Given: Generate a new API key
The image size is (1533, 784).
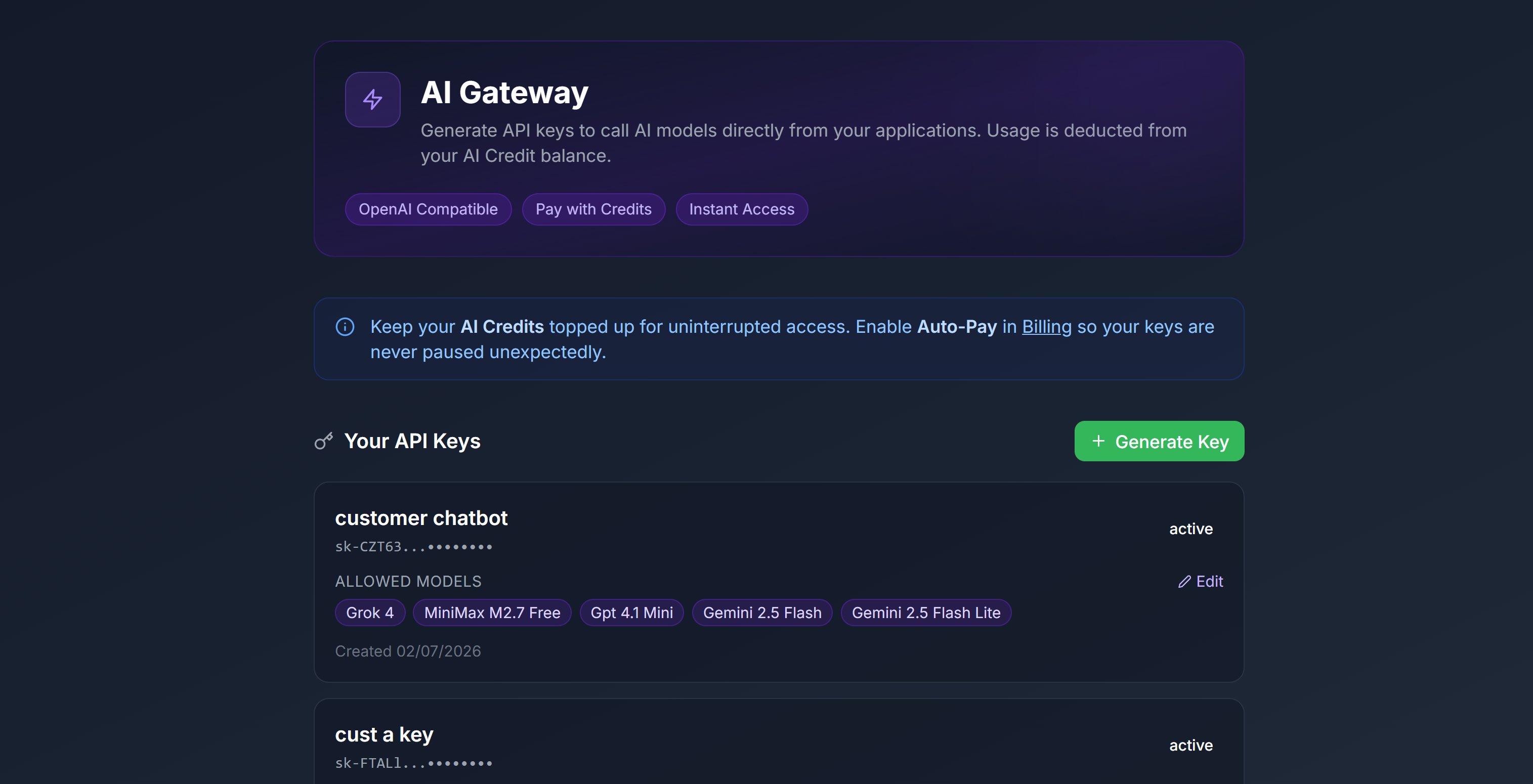Looking at the screenshot, I should (x=1159, y=441).
